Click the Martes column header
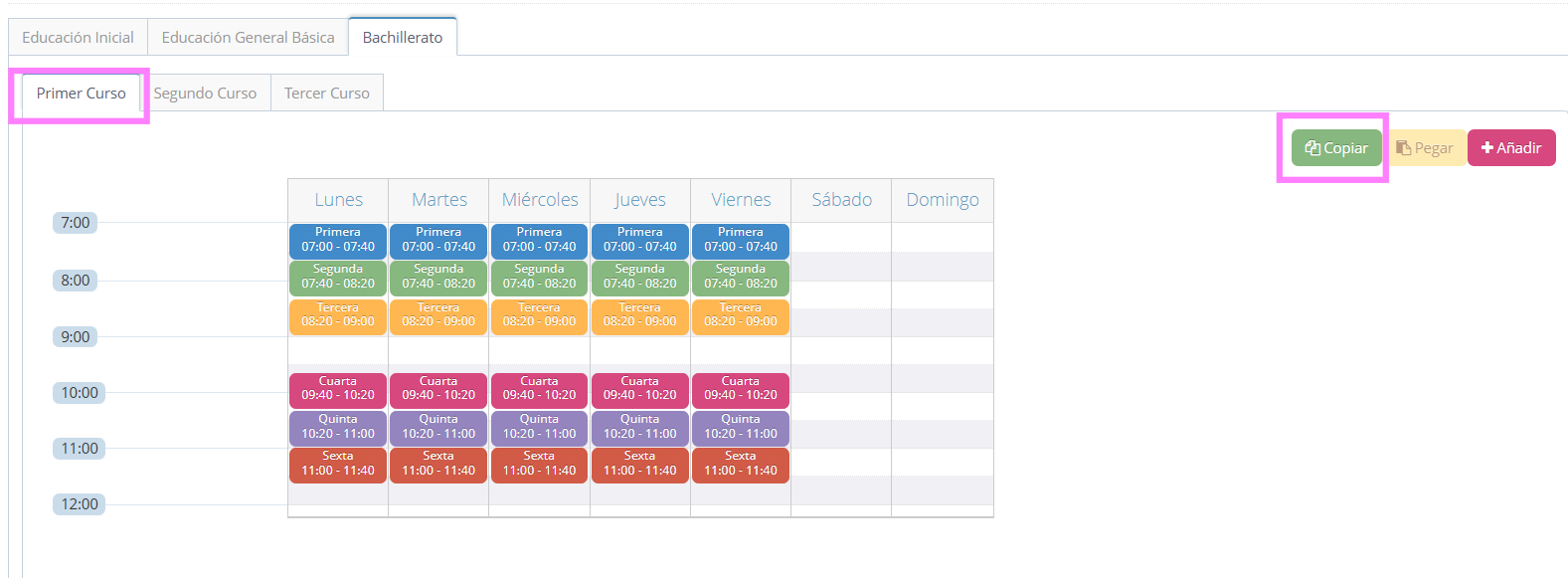 click(x=439, y=200)
